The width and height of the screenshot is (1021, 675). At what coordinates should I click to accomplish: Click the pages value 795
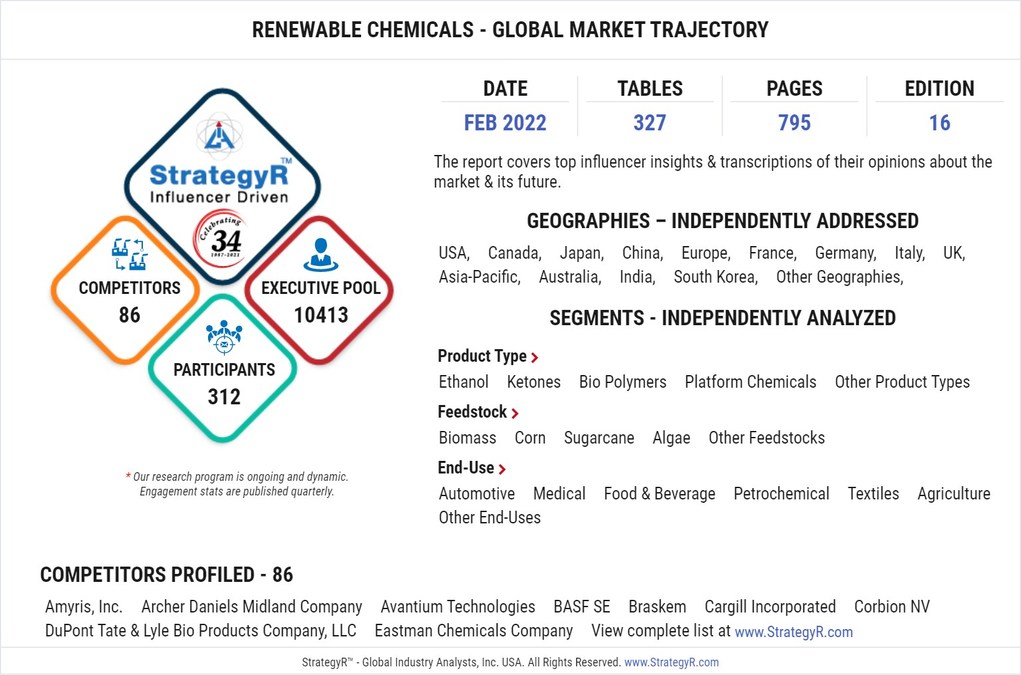point(794,122)
